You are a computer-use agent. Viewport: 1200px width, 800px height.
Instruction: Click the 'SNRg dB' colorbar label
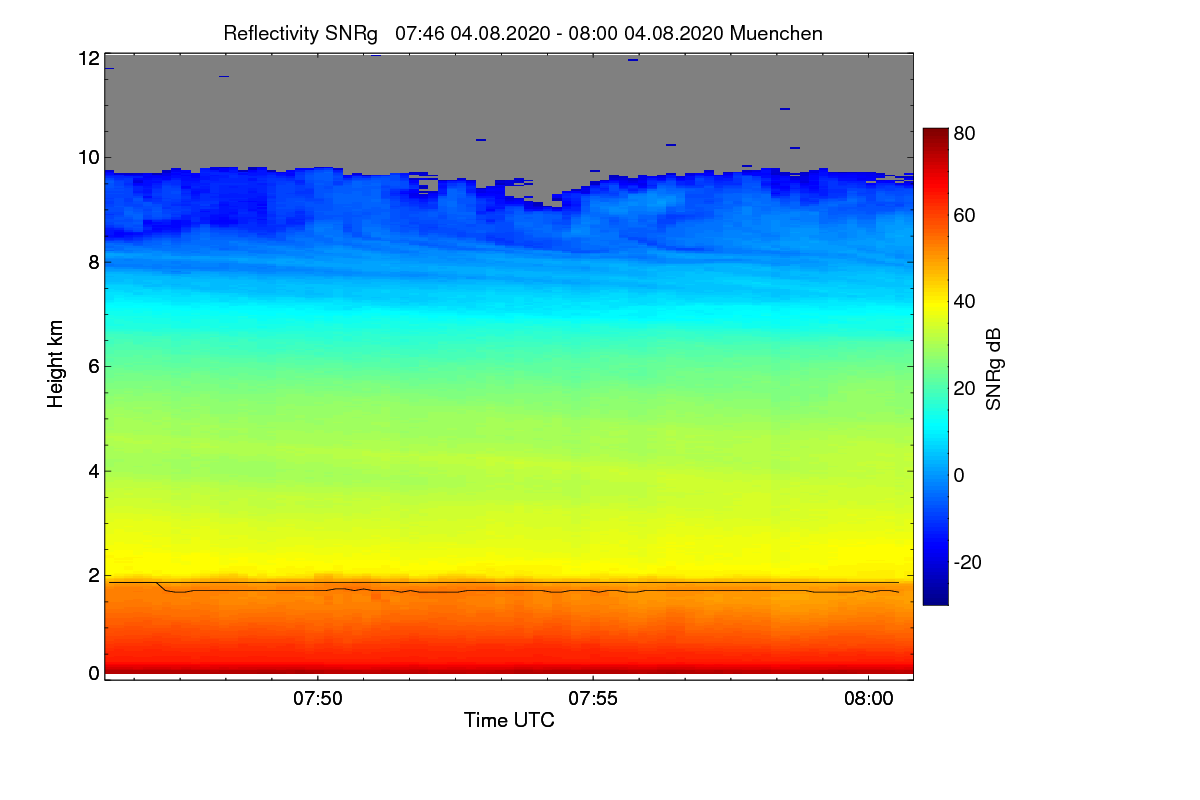992,369
